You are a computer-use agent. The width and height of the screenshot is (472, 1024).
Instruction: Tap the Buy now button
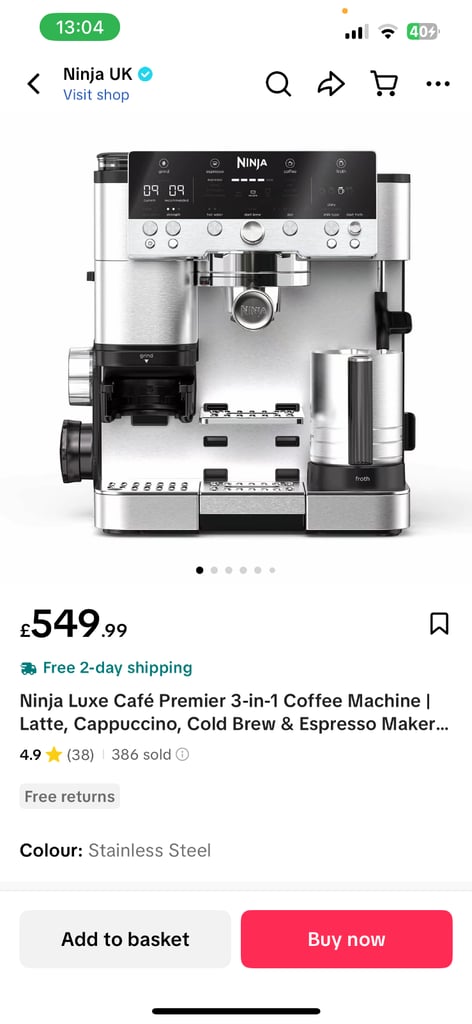point(347,939)
